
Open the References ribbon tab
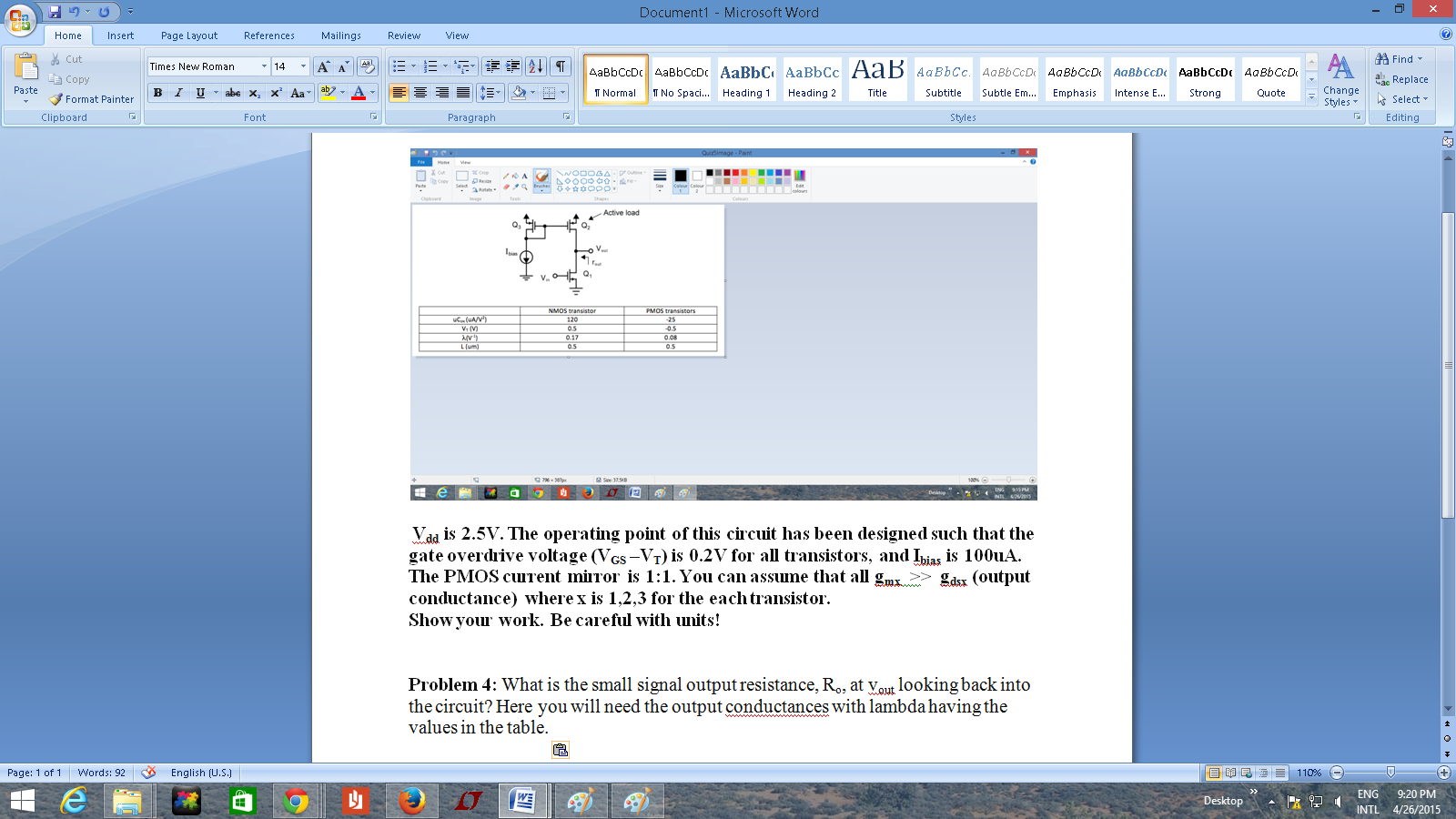[x=268, y=35]
